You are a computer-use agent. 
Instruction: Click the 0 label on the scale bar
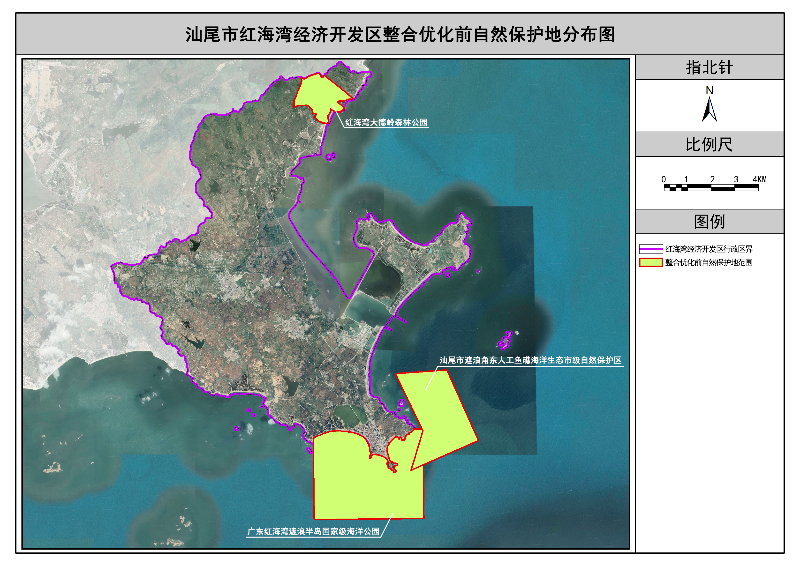tap(664, 179)
